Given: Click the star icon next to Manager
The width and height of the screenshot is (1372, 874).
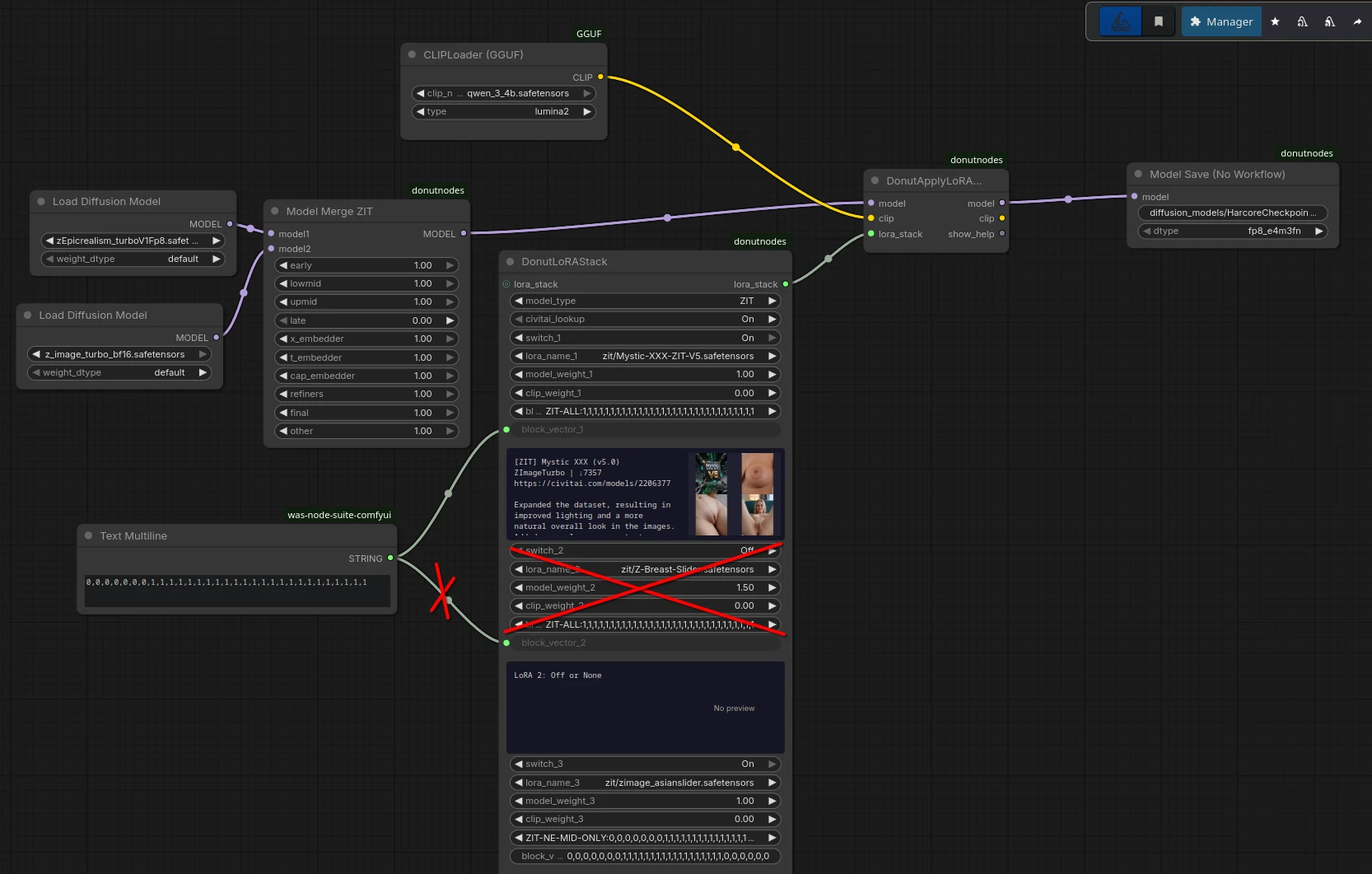Looking at the screenshot, I should (1275, 21).
